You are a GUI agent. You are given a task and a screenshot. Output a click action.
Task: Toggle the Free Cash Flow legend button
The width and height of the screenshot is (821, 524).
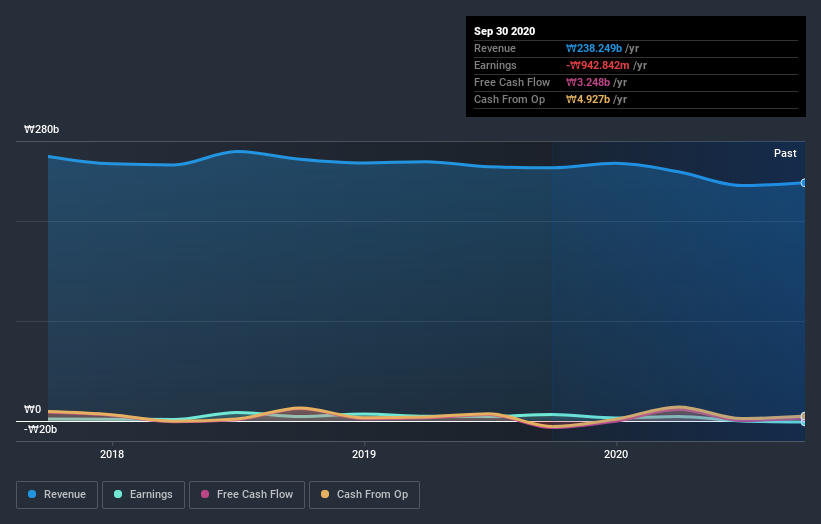click(247, 495)
